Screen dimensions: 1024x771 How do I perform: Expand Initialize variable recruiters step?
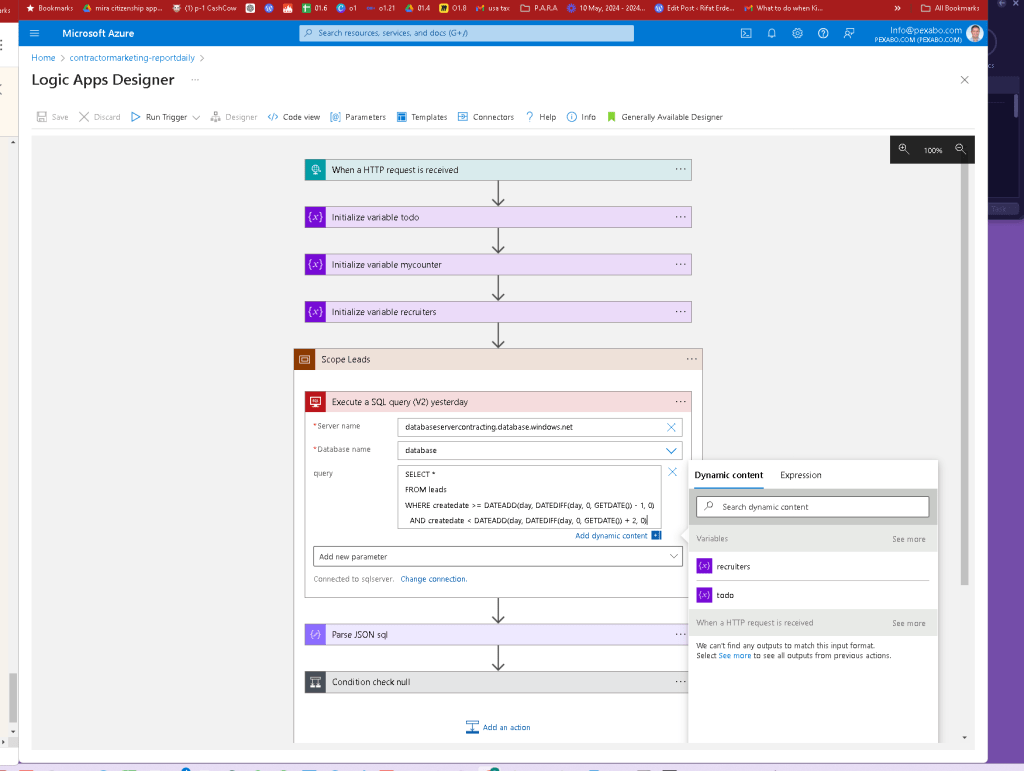pyautogui.click(x=498, y=312)
